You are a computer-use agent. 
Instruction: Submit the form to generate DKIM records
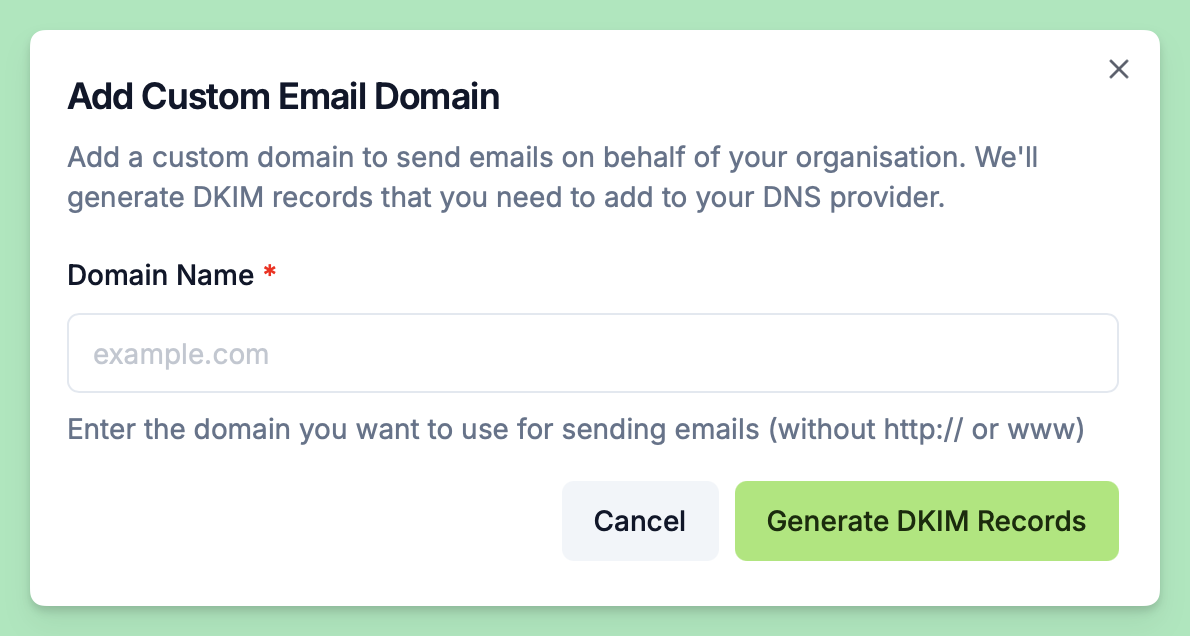click(926, 521)
